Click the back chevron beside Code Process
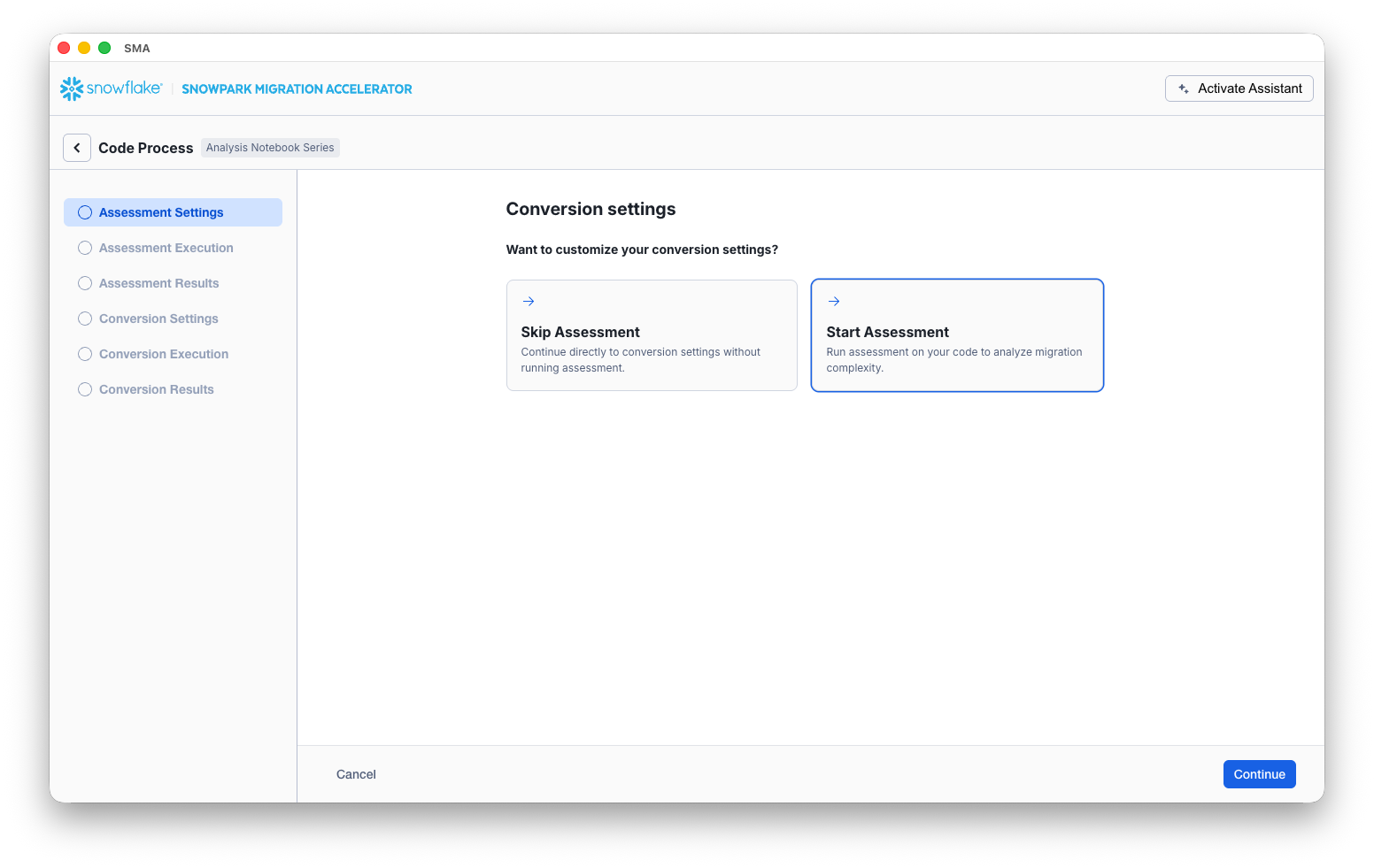 coord(77,148)
